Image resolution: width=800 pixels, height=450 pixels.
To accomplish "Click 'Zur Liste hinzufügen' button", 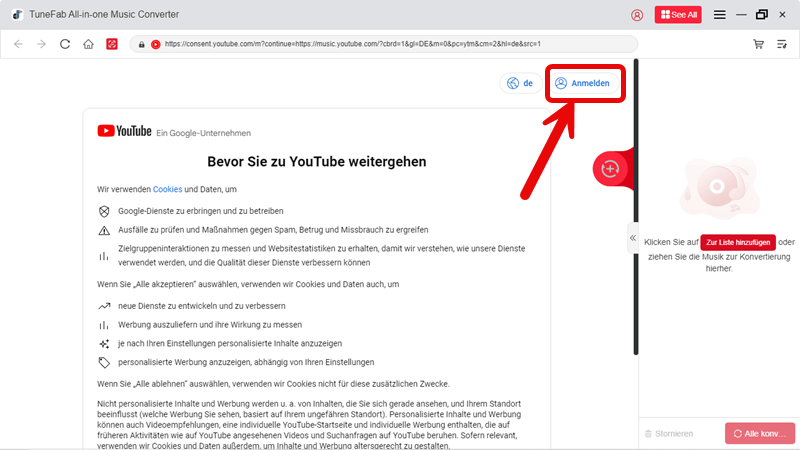I will click(738, 242).
